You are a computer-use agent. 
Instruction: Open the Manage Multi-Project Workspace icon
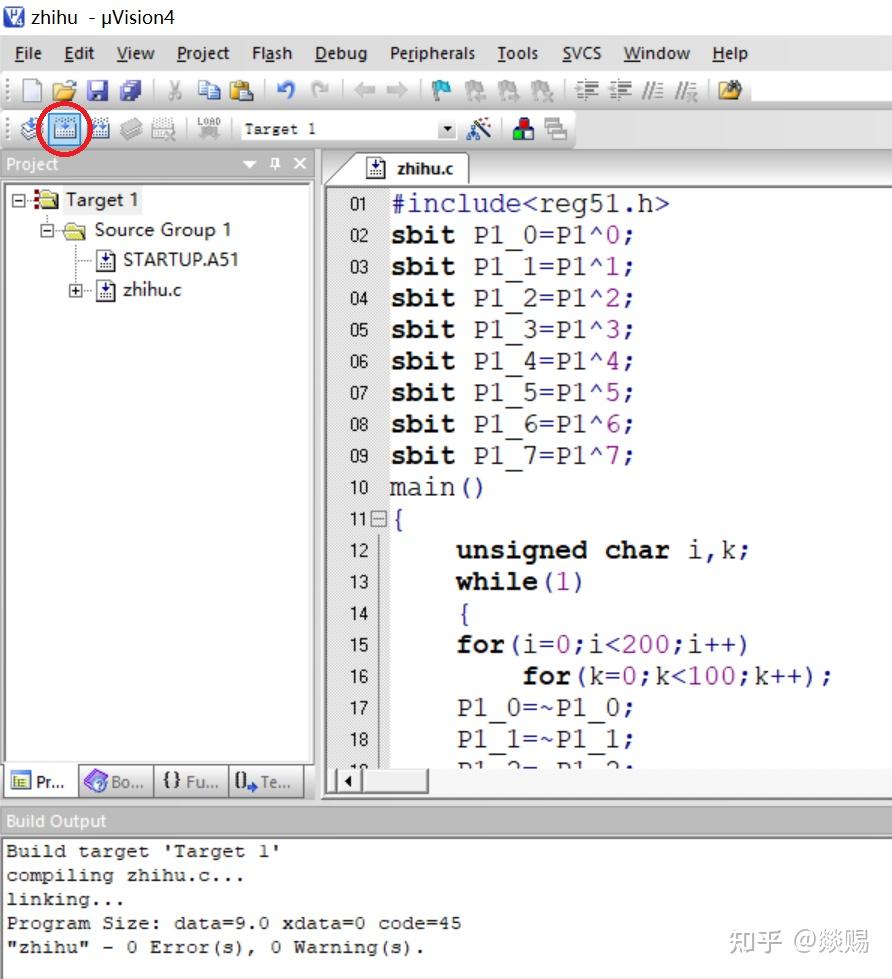point(556,129)
